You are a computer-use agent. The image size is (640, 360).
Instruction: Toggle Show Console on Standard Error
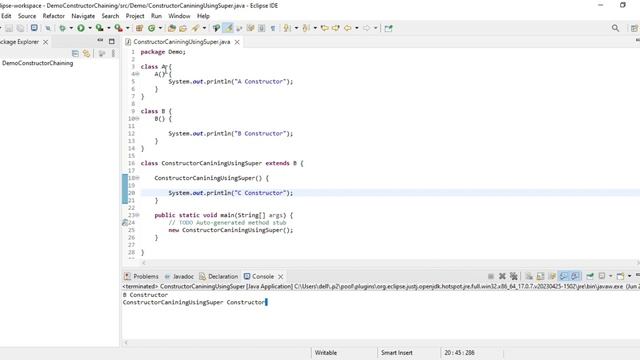click(575, 276)
